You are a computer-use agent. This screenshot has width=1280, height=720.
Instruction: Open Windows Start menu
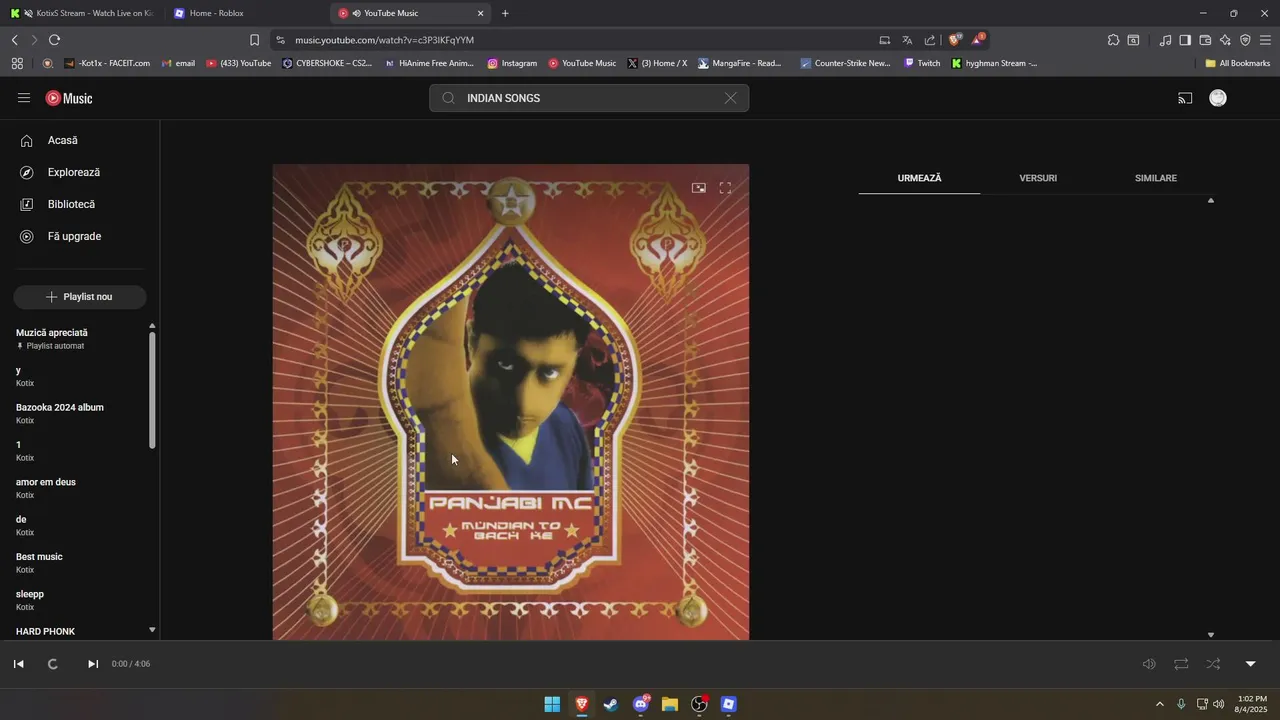552,704
